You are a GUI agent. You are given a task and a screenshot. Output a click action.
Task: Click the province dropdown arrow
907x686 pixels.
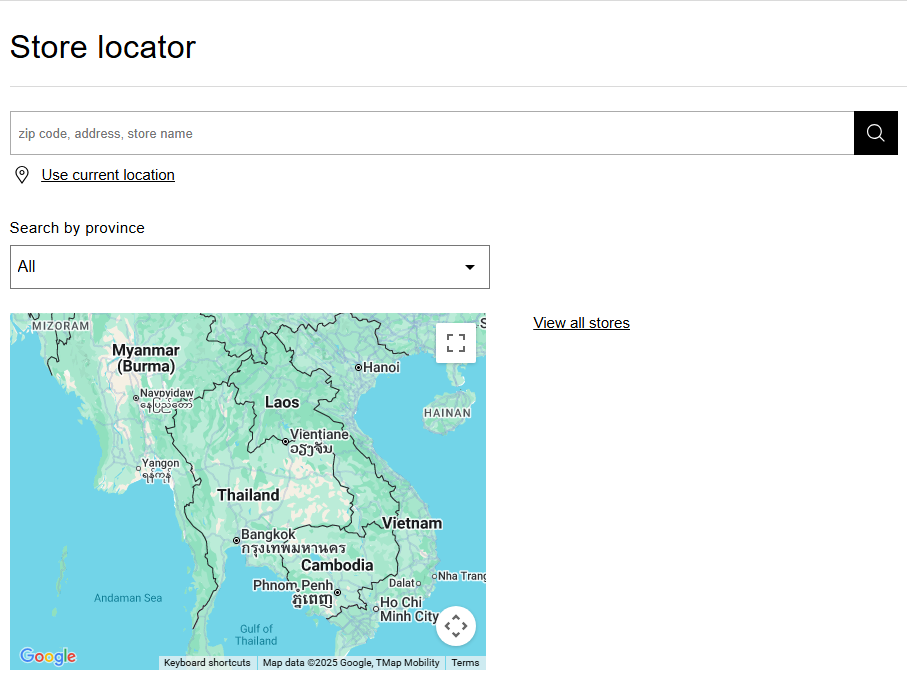[470, 267]
